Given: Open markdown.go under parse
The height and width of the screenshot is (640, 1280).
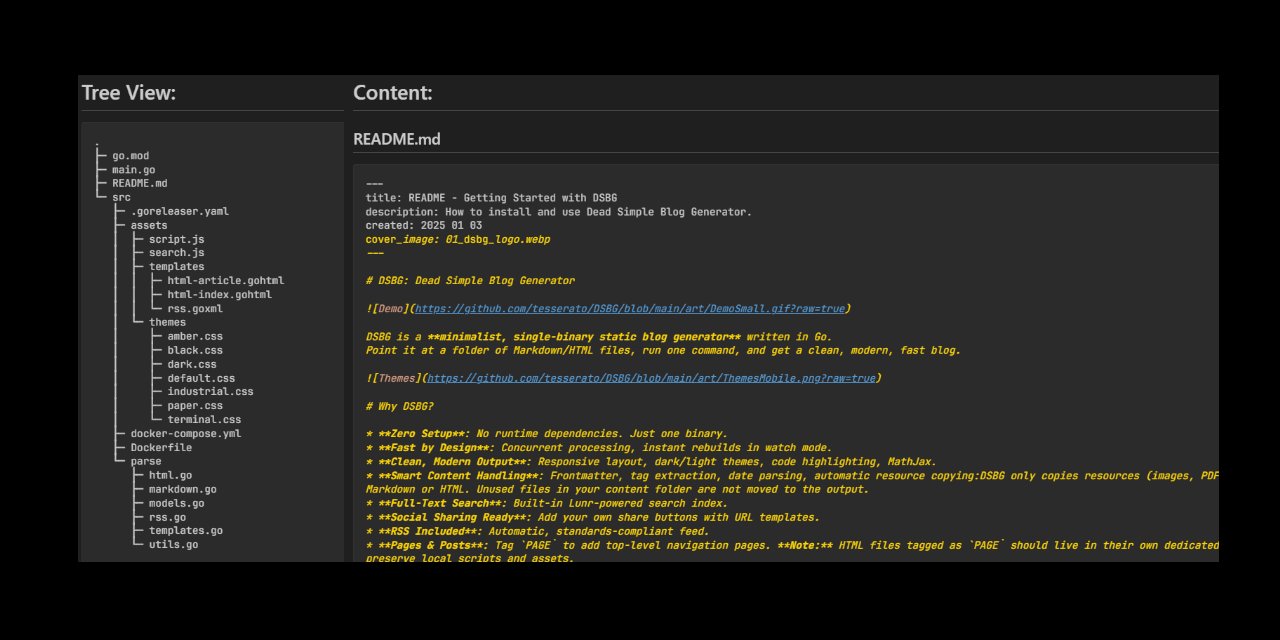Looking at the screenshot, I should click(183, 488).
